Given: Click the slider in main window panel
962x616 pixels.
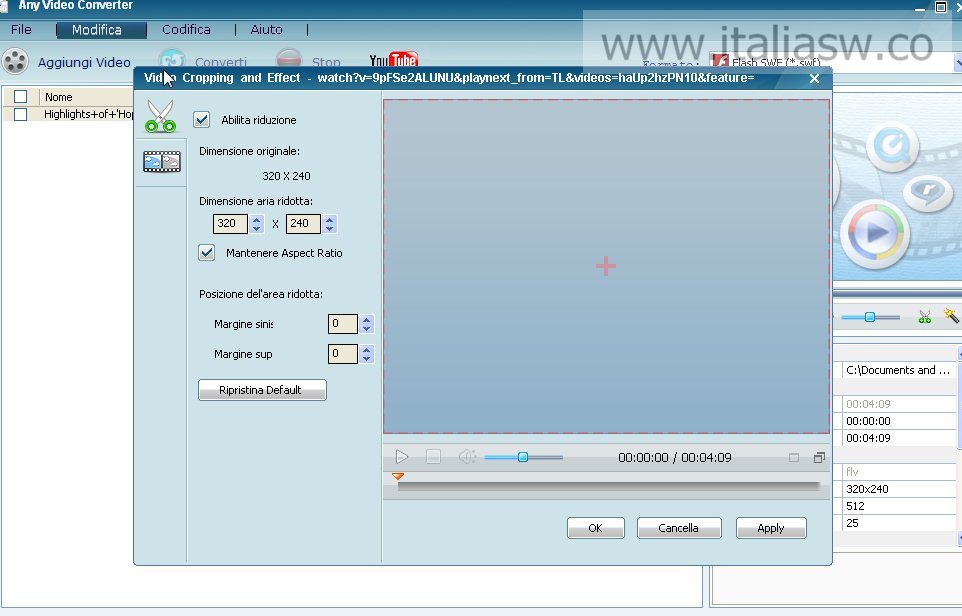Looking at the screenshot, I should (869, 317).
